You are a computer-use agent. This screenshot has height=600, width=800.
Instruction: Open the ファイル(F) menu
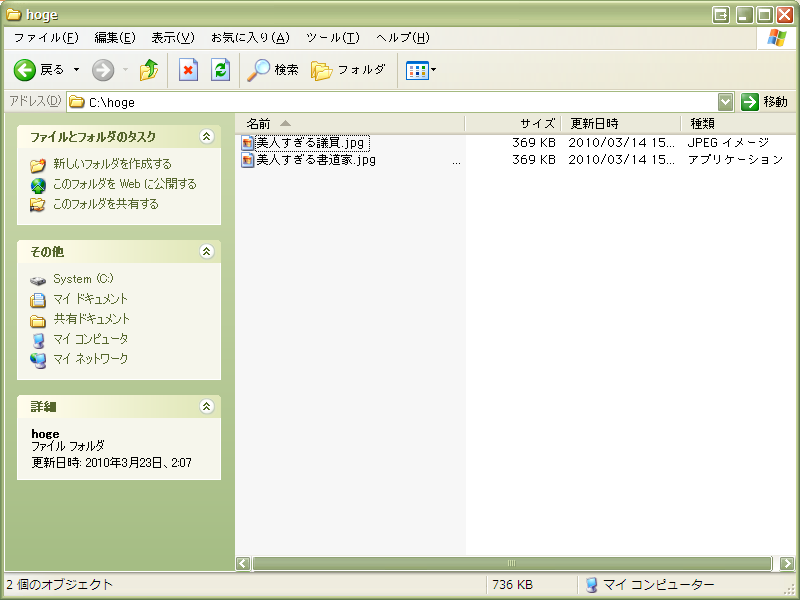(46, 38)
